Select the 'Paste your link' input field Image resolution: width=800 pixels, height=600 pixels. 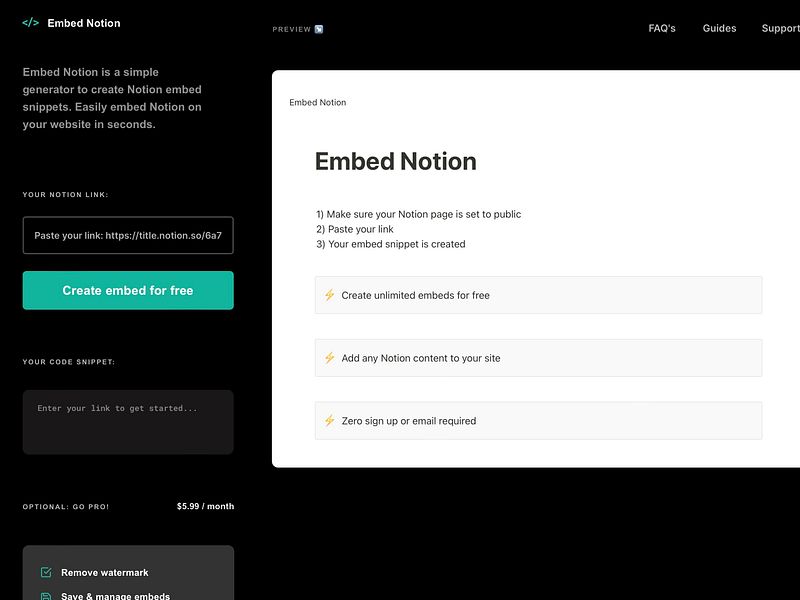(128, 235)
